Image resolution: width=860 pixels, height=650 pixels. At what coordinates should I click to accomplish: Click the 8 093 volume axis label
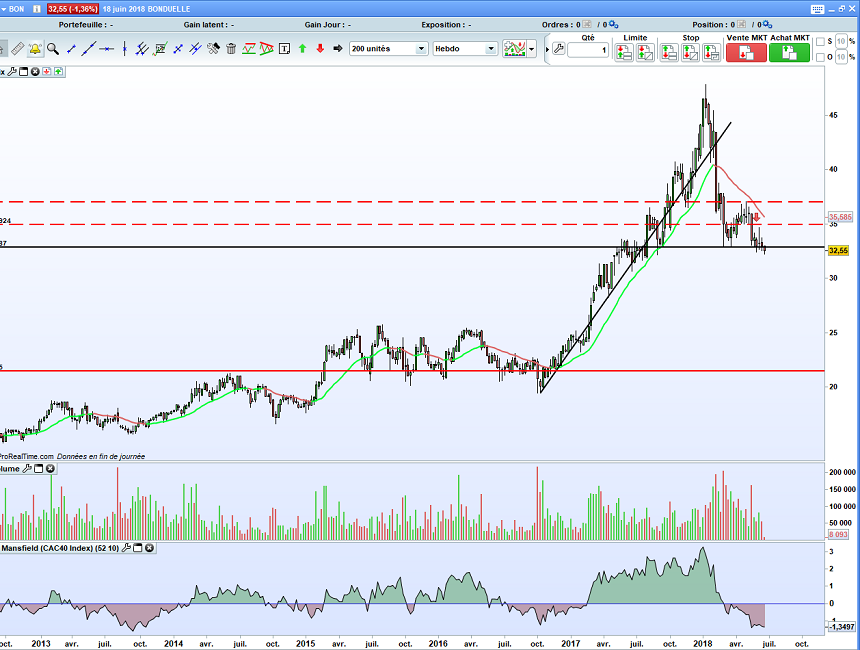[x=838, y=534]
